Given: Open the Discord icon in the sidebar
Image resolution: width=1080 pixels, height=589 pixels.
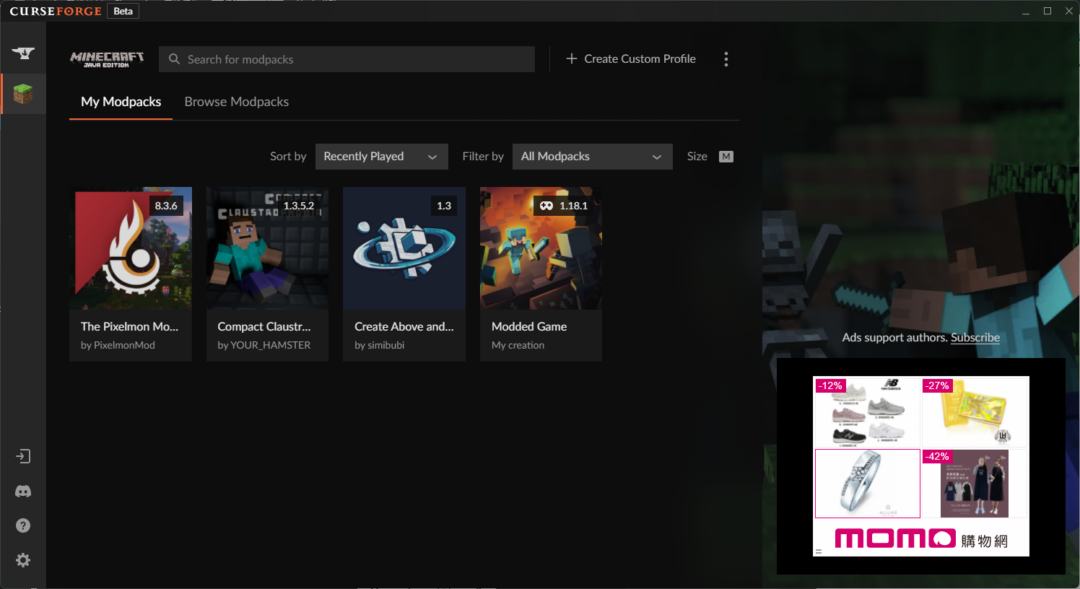Looking at the screenshot, I should pyautogui.click(x=23, y=491).
